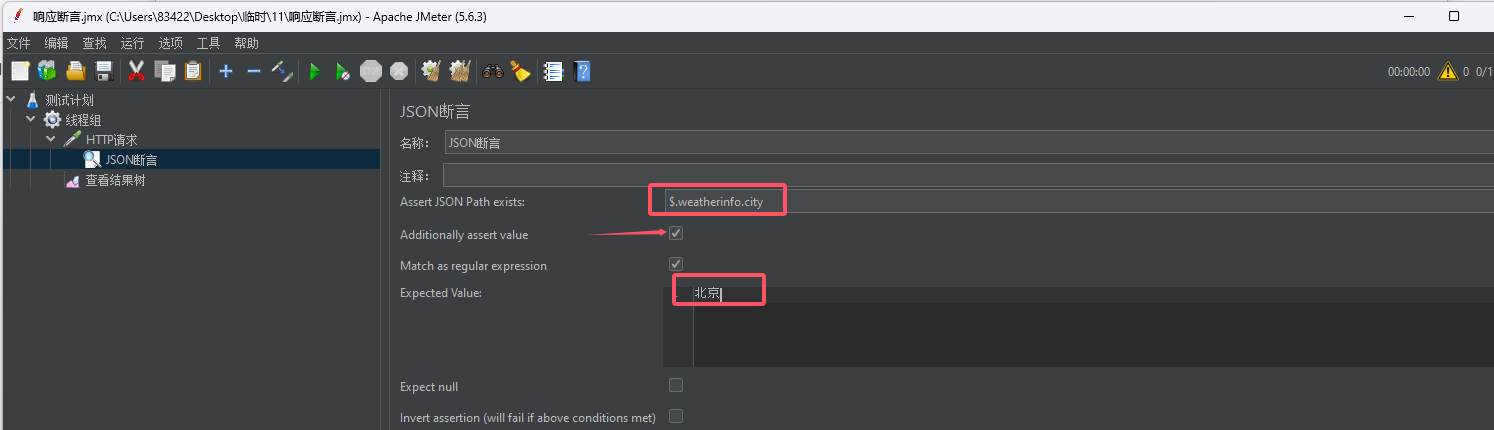The image size is (1494, 430).
Task: Click the Cut (scissors) icon
Action: click(137, 71)
